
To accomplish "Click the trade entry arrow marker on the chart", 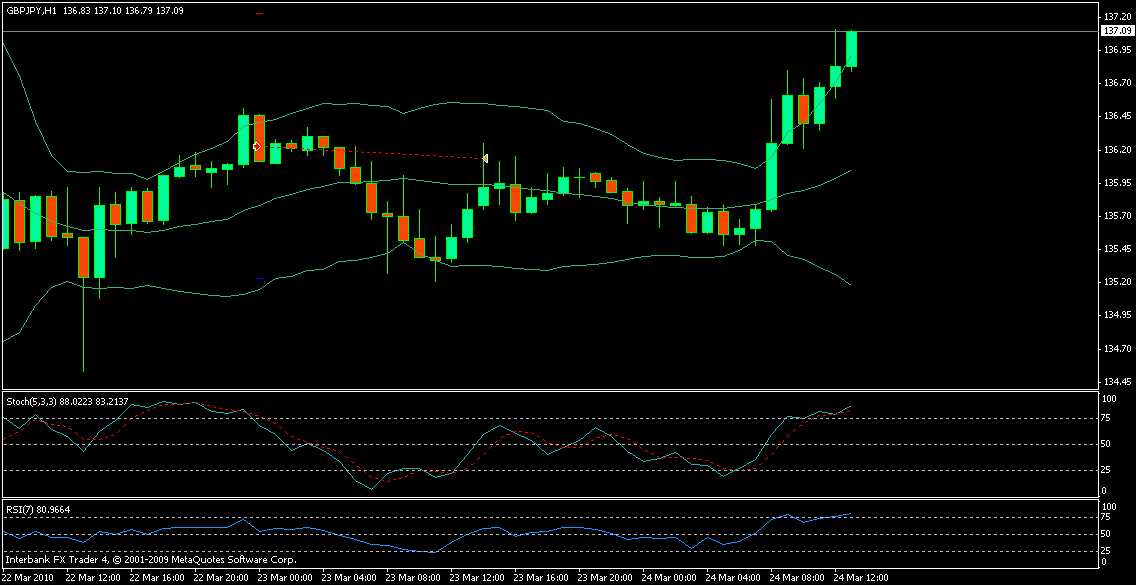I will [x=257, y=147].
